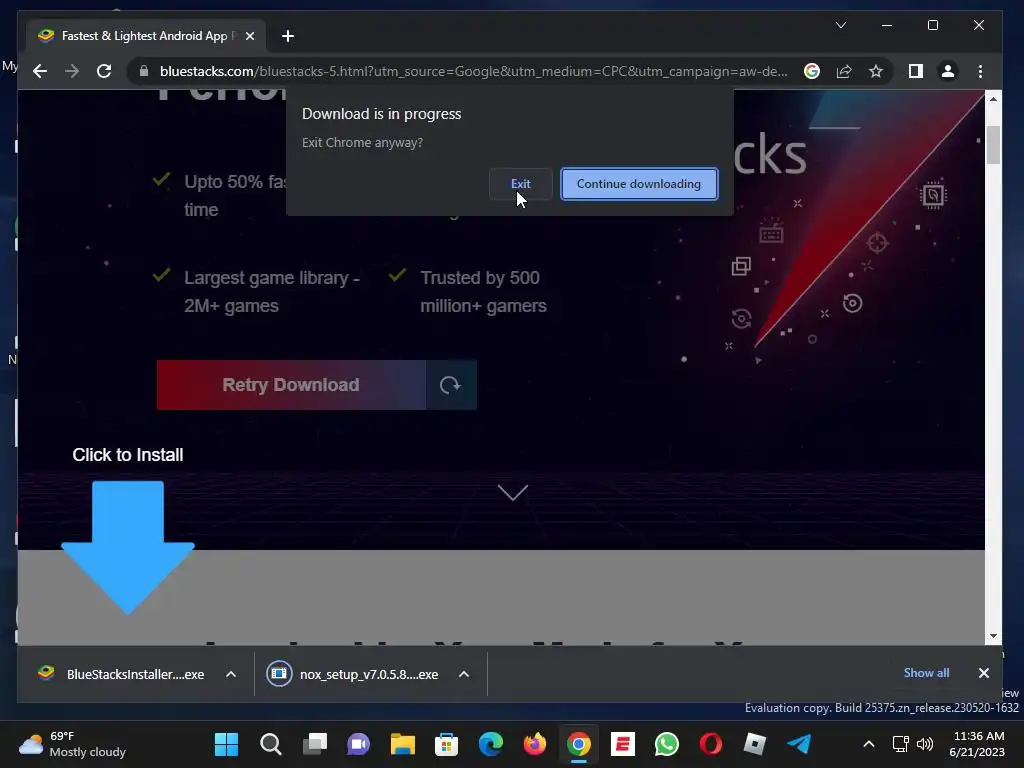Open the weather widget showing 69°F
The width and height of the screenshot is (1024, 768).
(72, 744)
